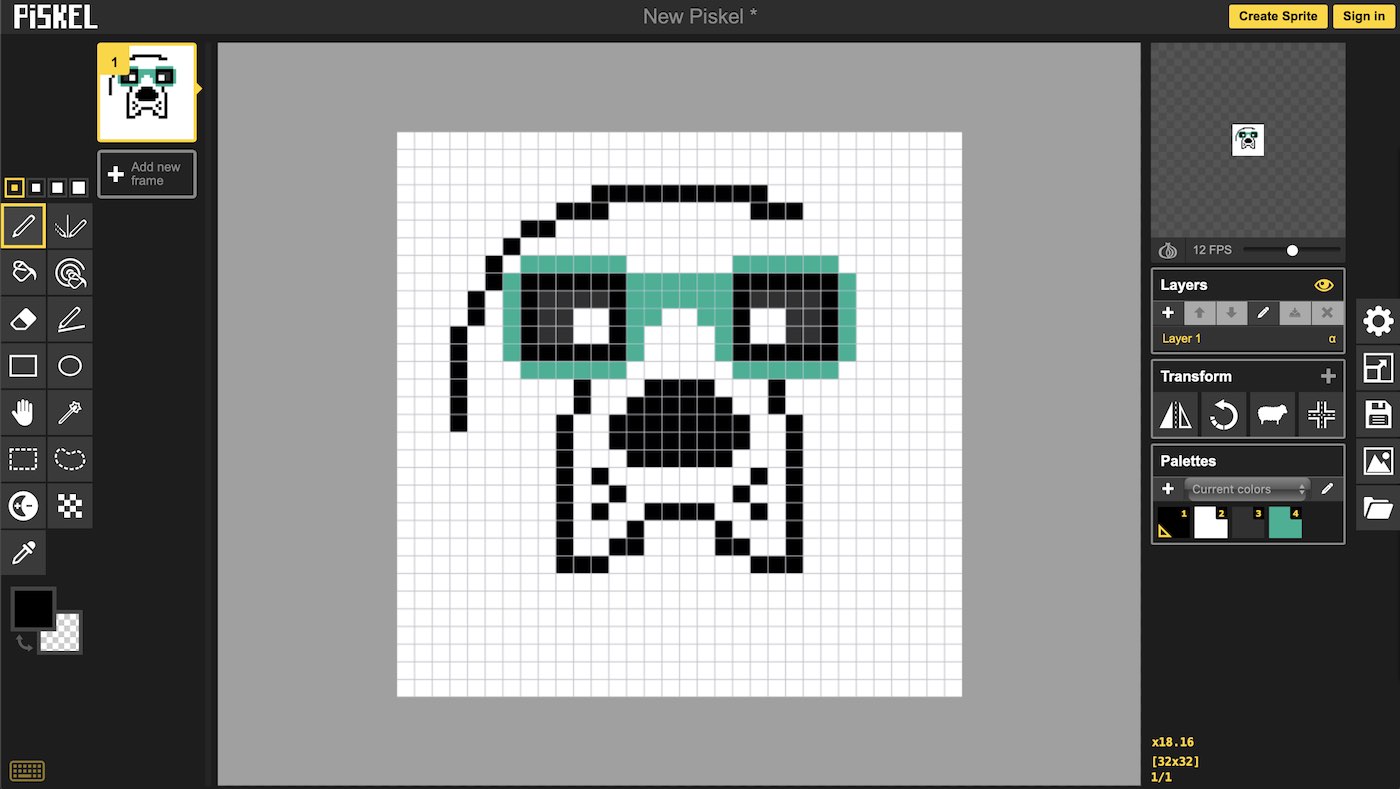Select the Paint all same-color pixels tool
Screen dimensions: 1400x789
pos(70,272)
